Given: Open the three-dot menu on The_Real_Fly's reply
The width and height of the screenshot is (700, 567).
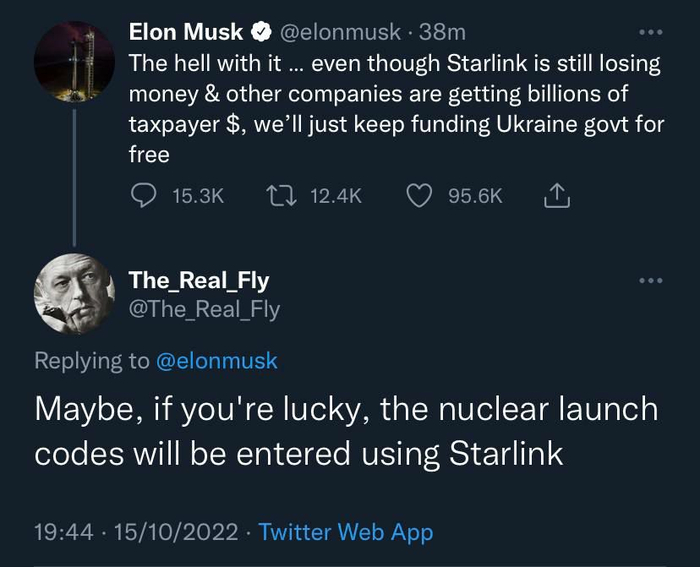Looking at the screenshot, I should coord(650,281).
